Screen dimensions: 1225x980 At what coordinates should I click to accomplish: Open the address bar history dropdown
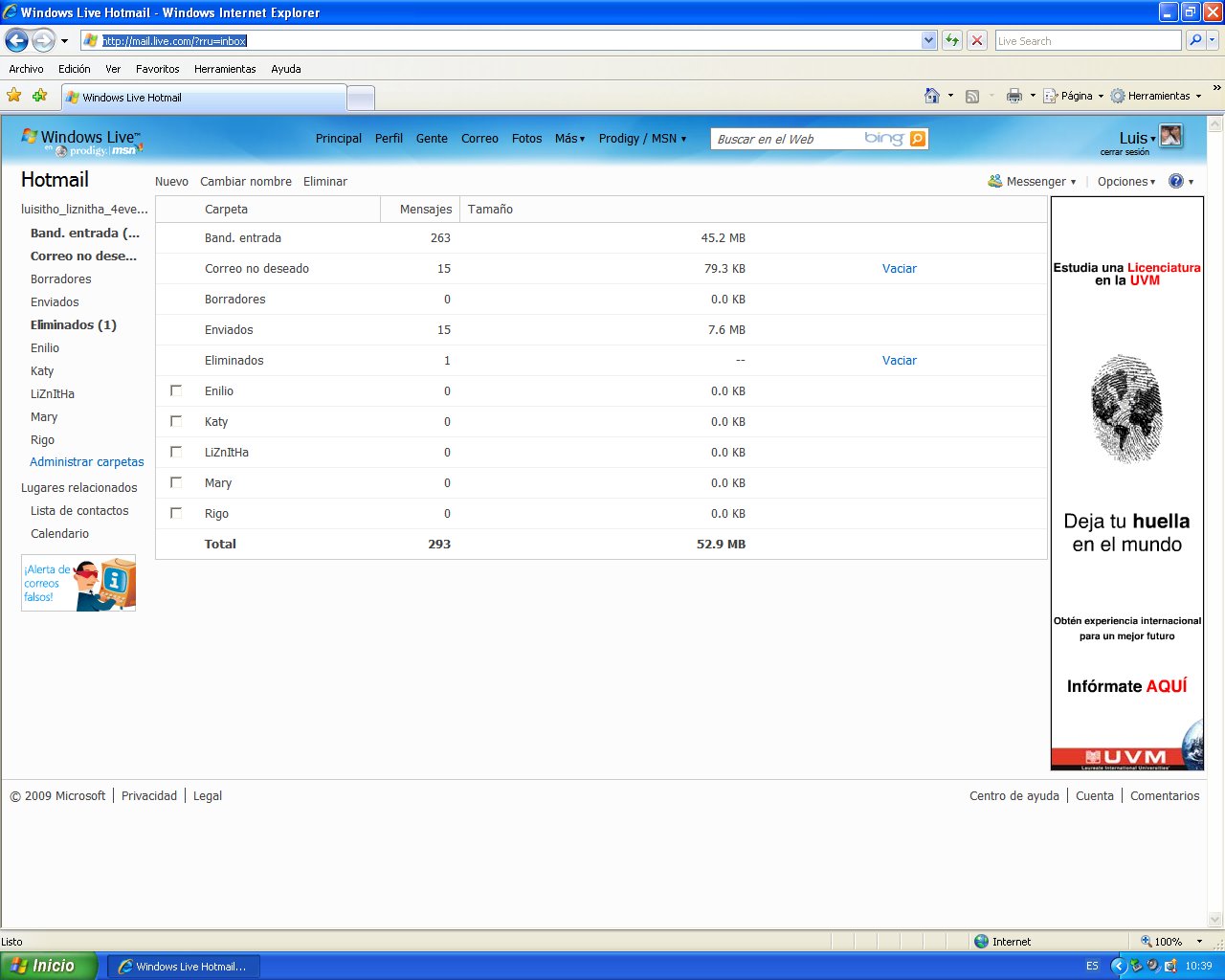(x=928, y=40)
